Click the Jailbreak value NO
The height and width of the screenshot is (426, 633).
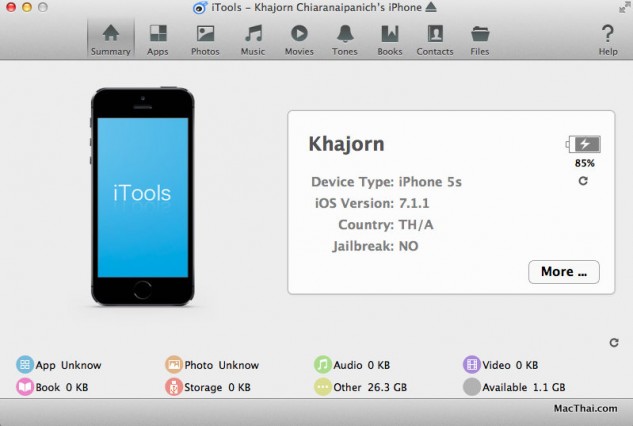[x=408, y=246]
